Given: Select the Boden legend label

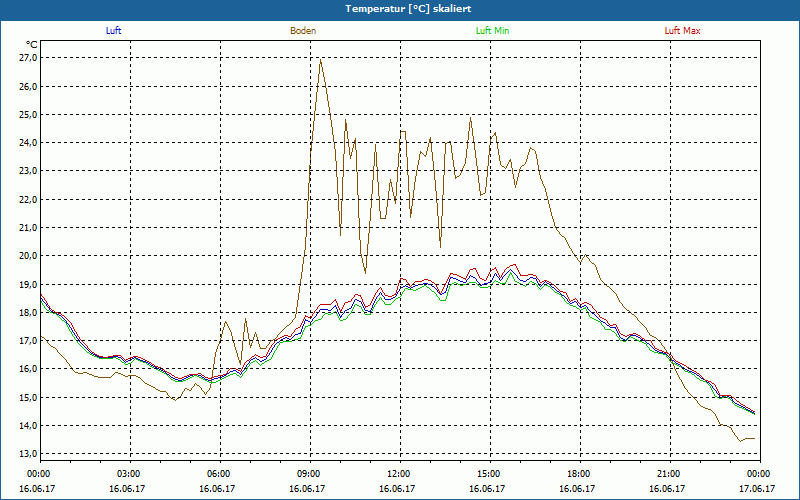Looking at the screenshot, I should (303, 31).
